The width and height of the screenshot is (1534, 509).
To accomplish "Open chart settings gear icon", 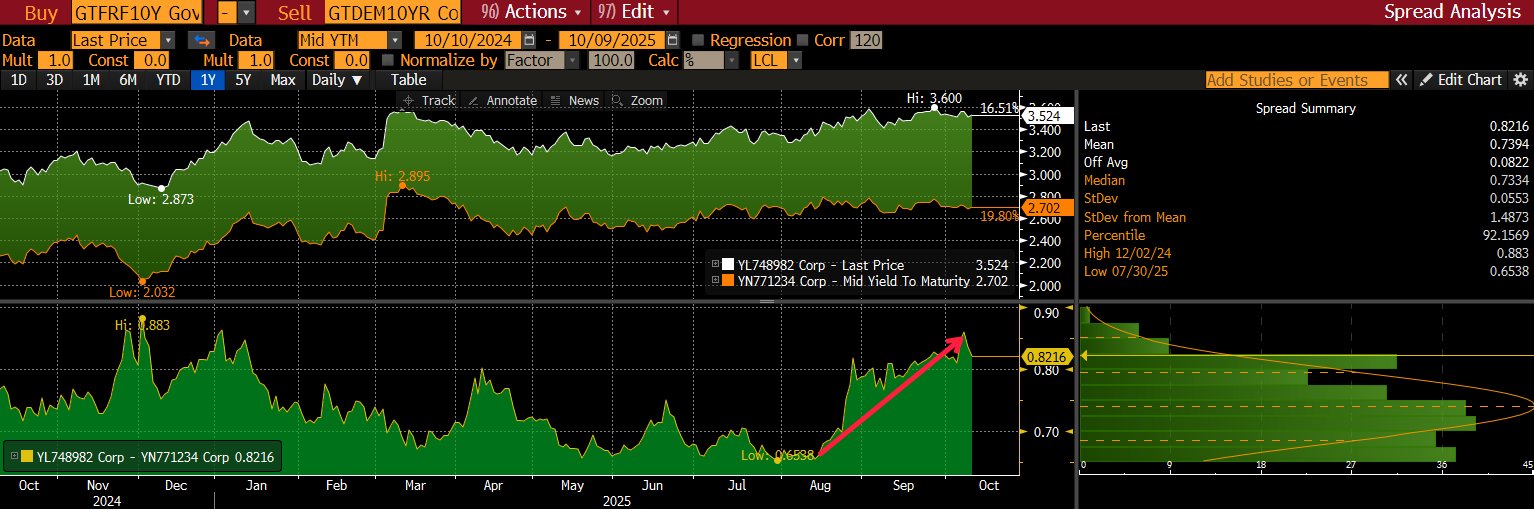I will click(x=1520, y=80).
